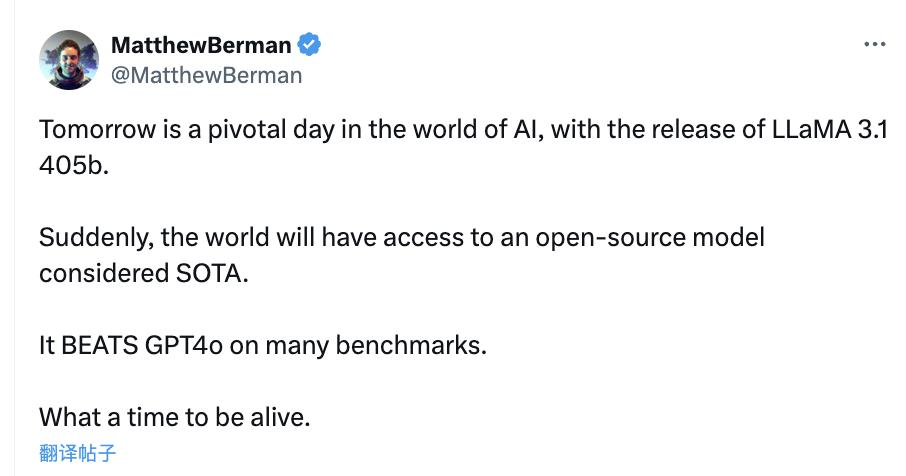The image size is (906, 476).
Task: Click the 翻译帖子 translate post link
Action: point(77,453)
